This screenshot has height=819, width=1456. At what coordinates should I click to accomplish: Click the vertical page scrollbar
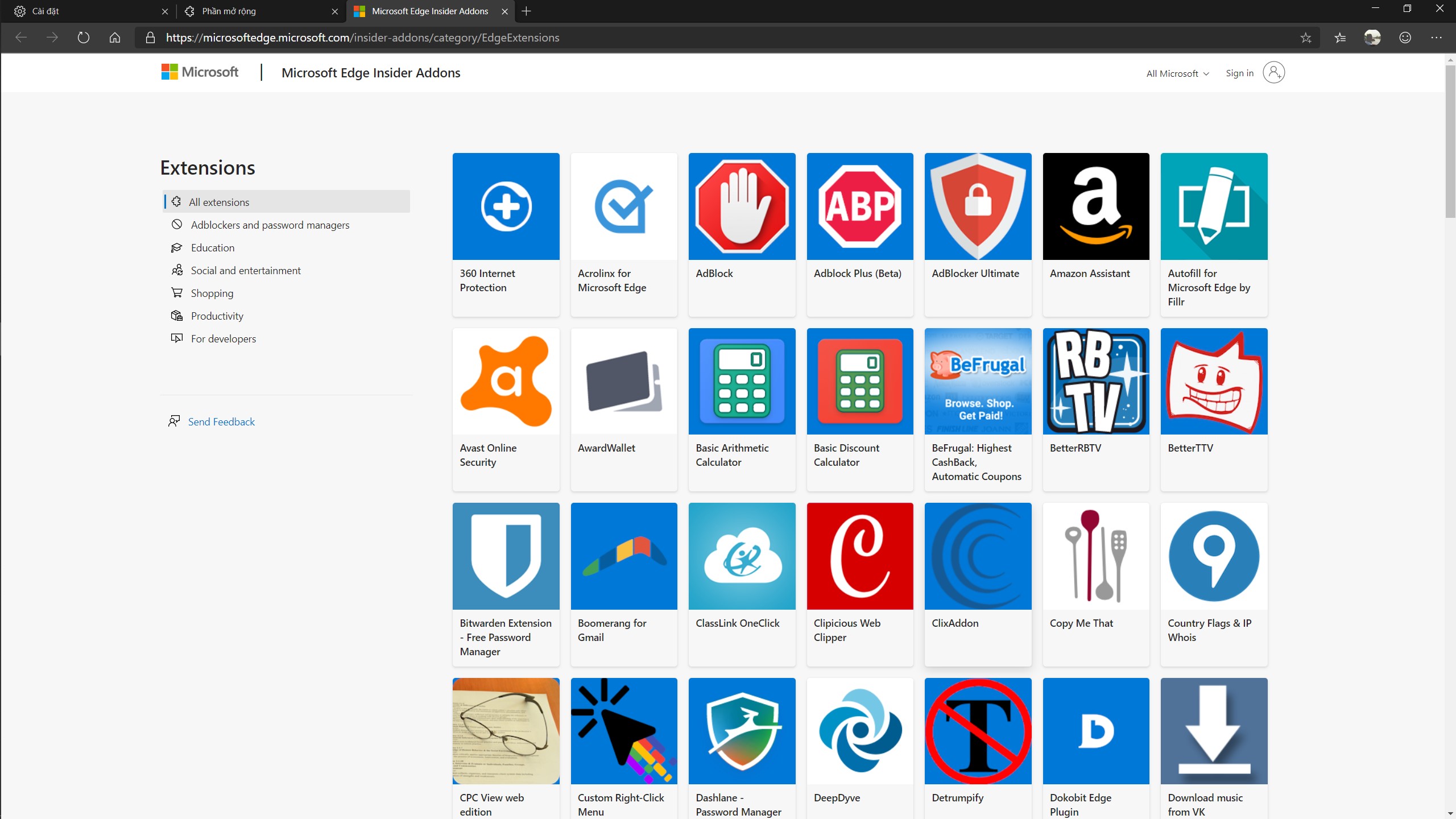tap(1450, 142)
